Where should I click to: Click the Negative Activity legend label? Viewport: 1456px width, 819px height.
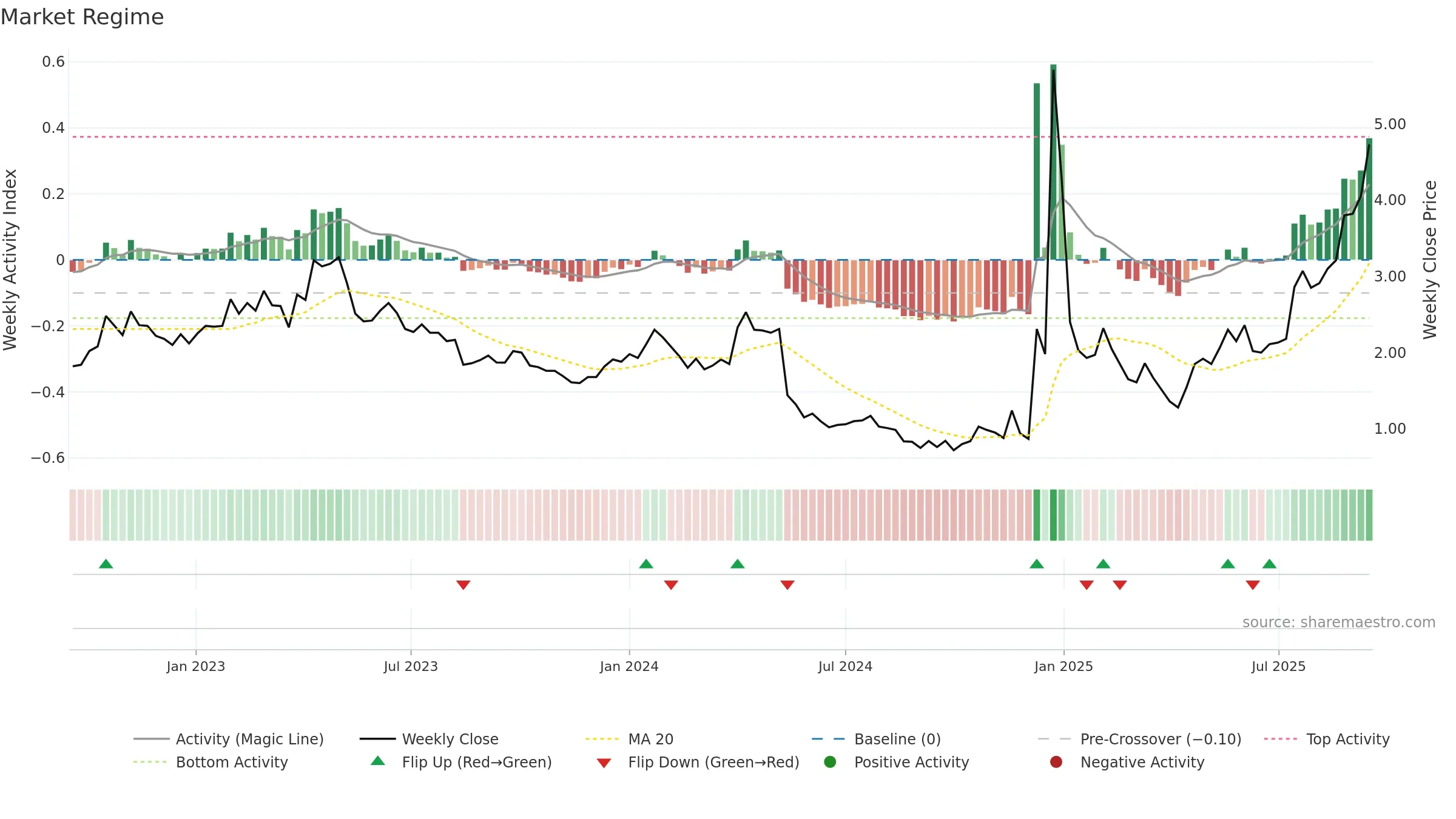pyautogui.click(x=1142, y=762)
